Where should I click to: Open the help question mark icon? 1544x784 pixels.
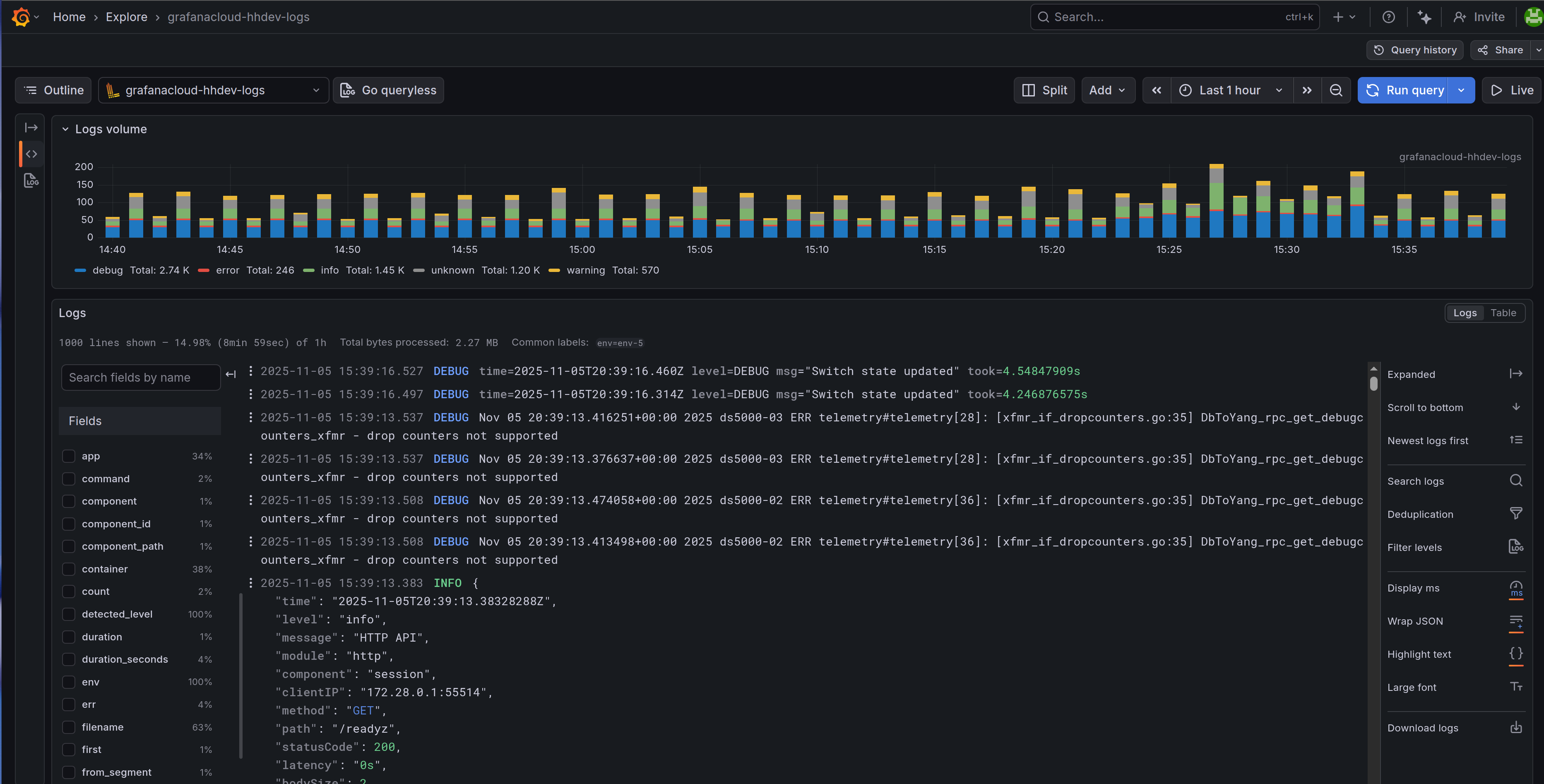coord(1388,17)
